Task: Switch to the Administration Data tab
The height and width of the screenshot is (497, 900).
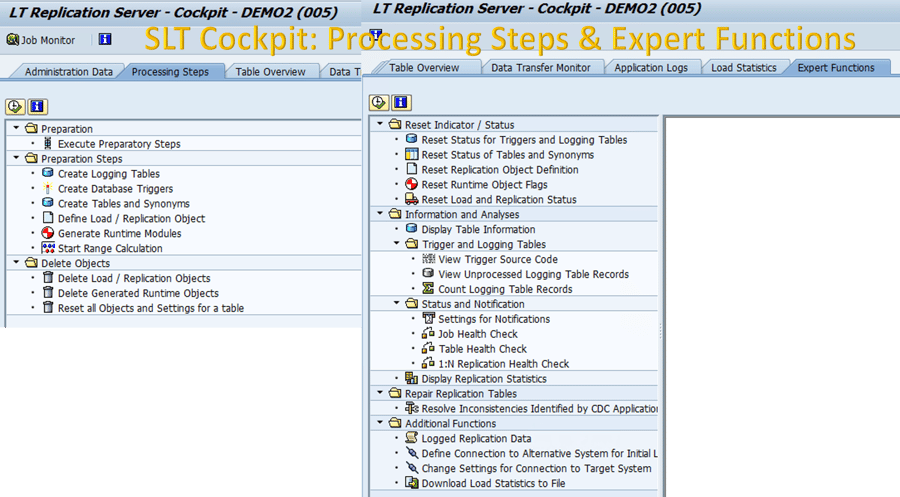Action: 68,72
